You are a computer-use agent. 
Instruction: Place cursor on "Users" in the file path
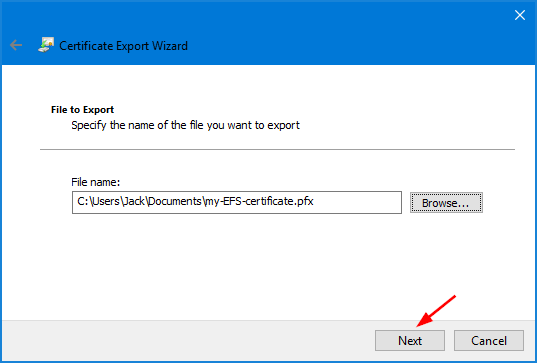pyautogui.click(x=106, y=201)
